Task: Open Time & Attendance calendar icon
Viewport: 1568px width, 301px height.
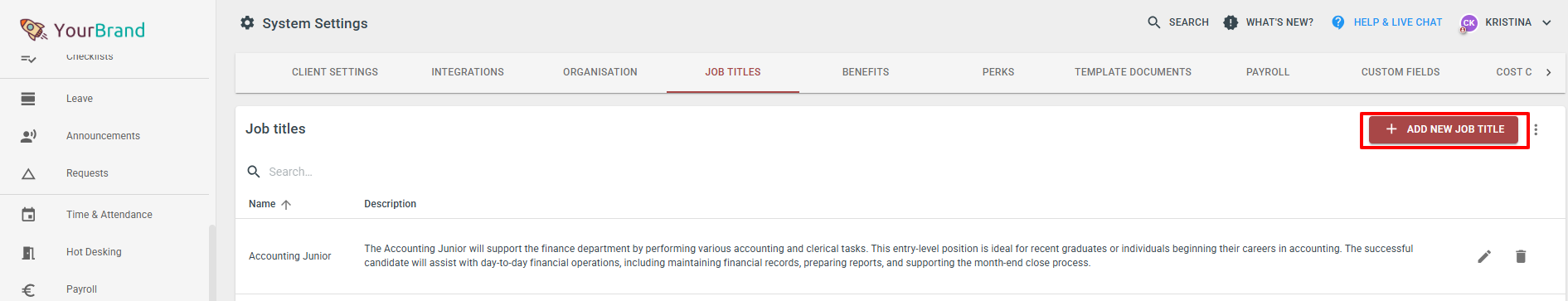Action: coord(28,215)
